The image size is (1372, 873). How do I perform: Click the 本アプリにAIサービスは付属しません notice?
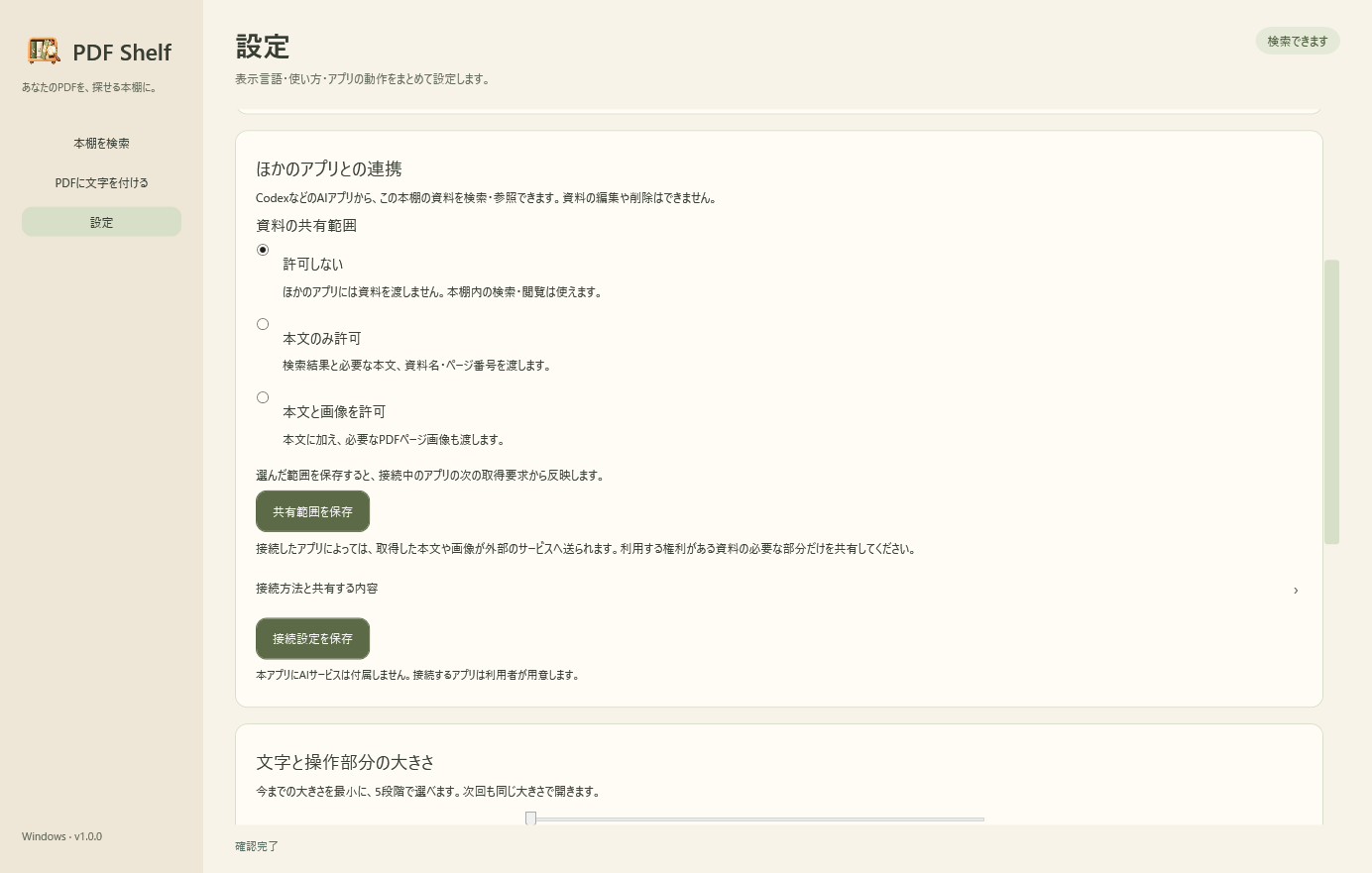(x=417, y=675)
